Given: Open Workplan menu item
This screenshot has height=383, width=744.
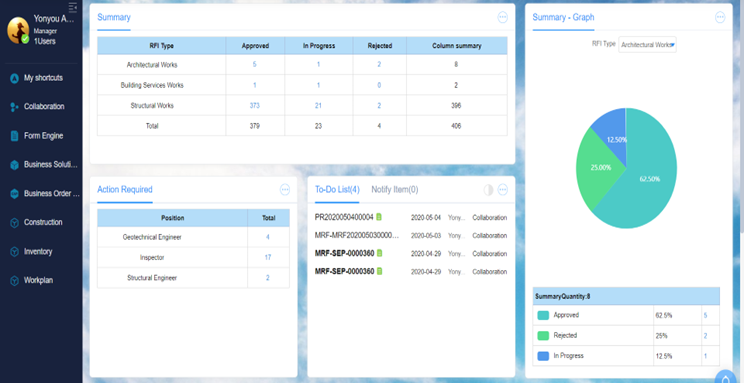Looking at the screenshot, I should [38, 280].
